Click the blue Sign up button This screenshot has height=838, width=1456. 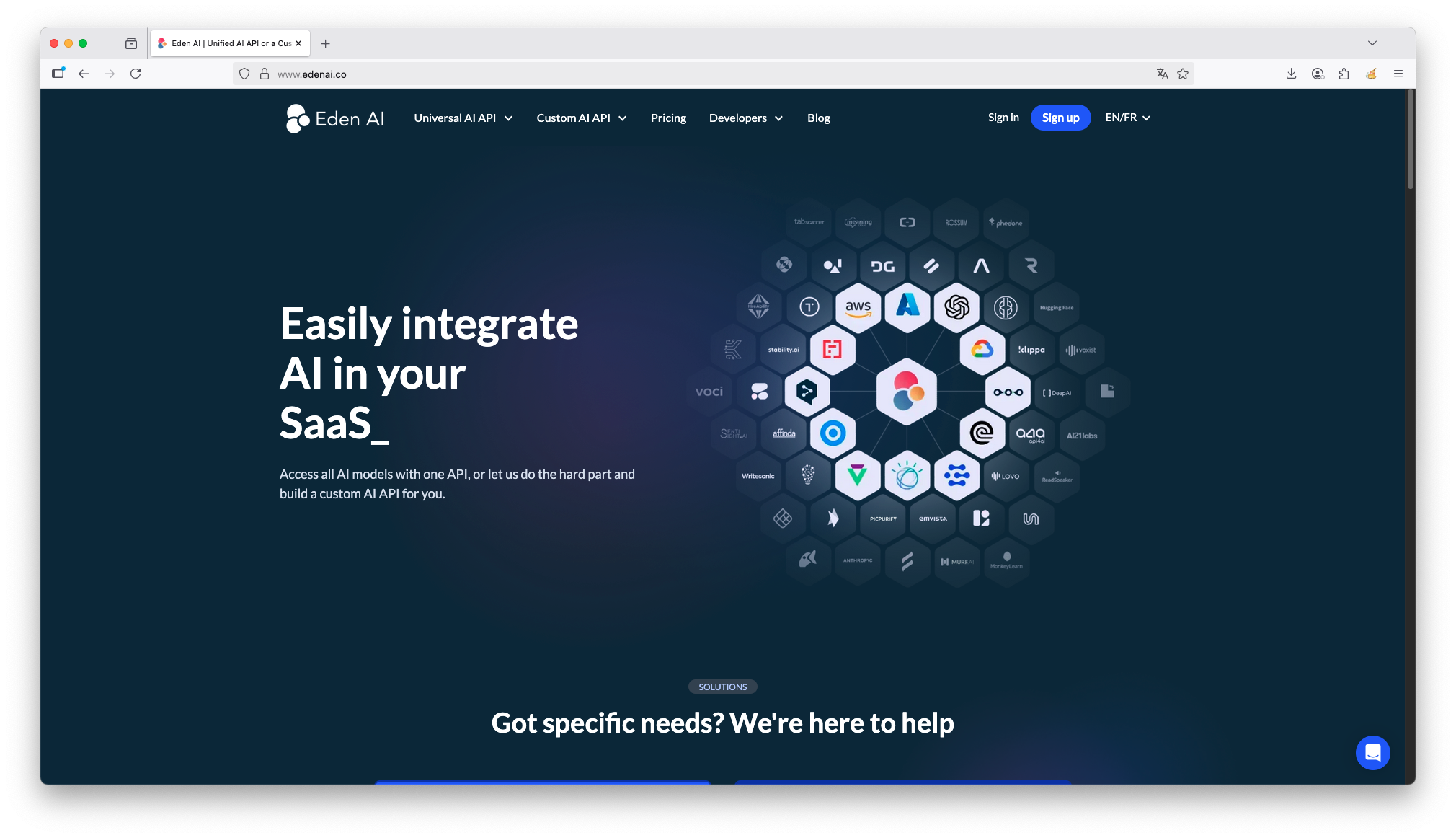(x=1060, y=118)
